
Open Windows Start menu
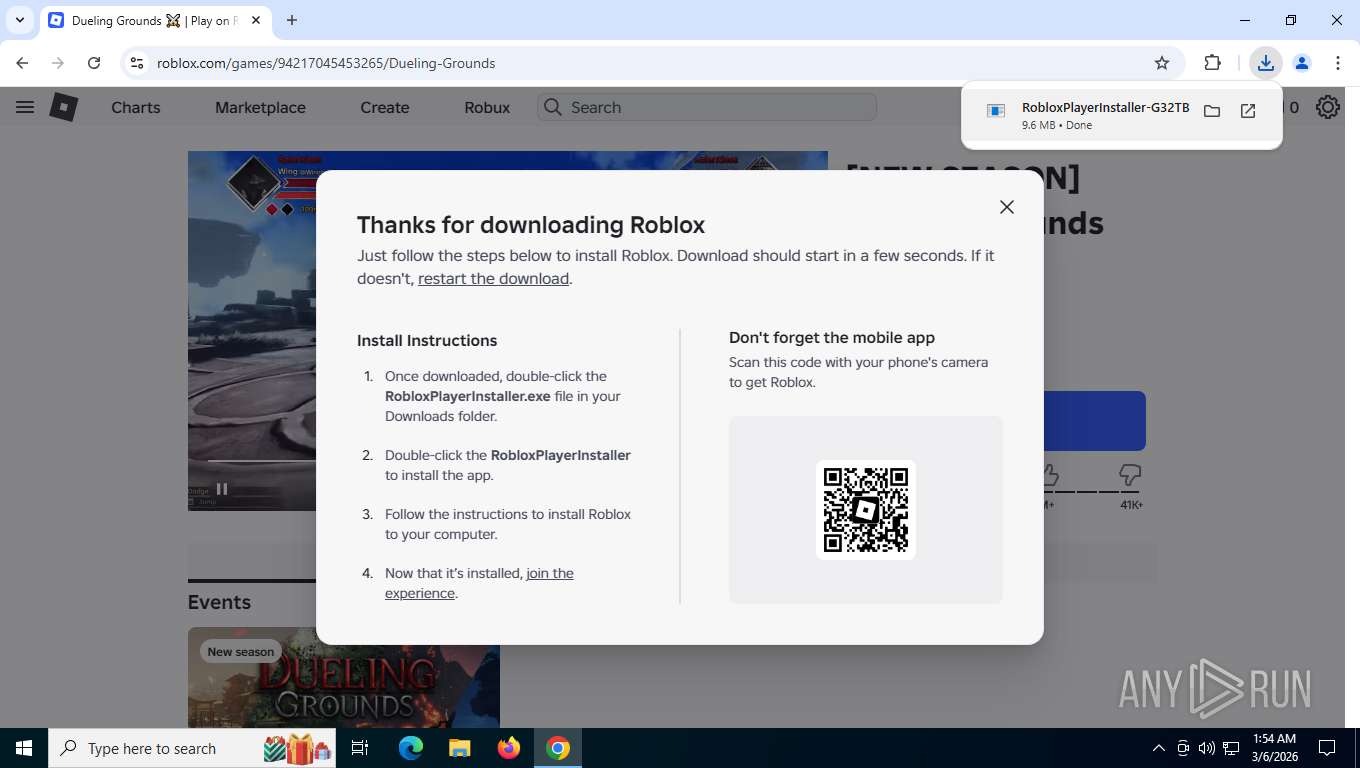(23, 748)
